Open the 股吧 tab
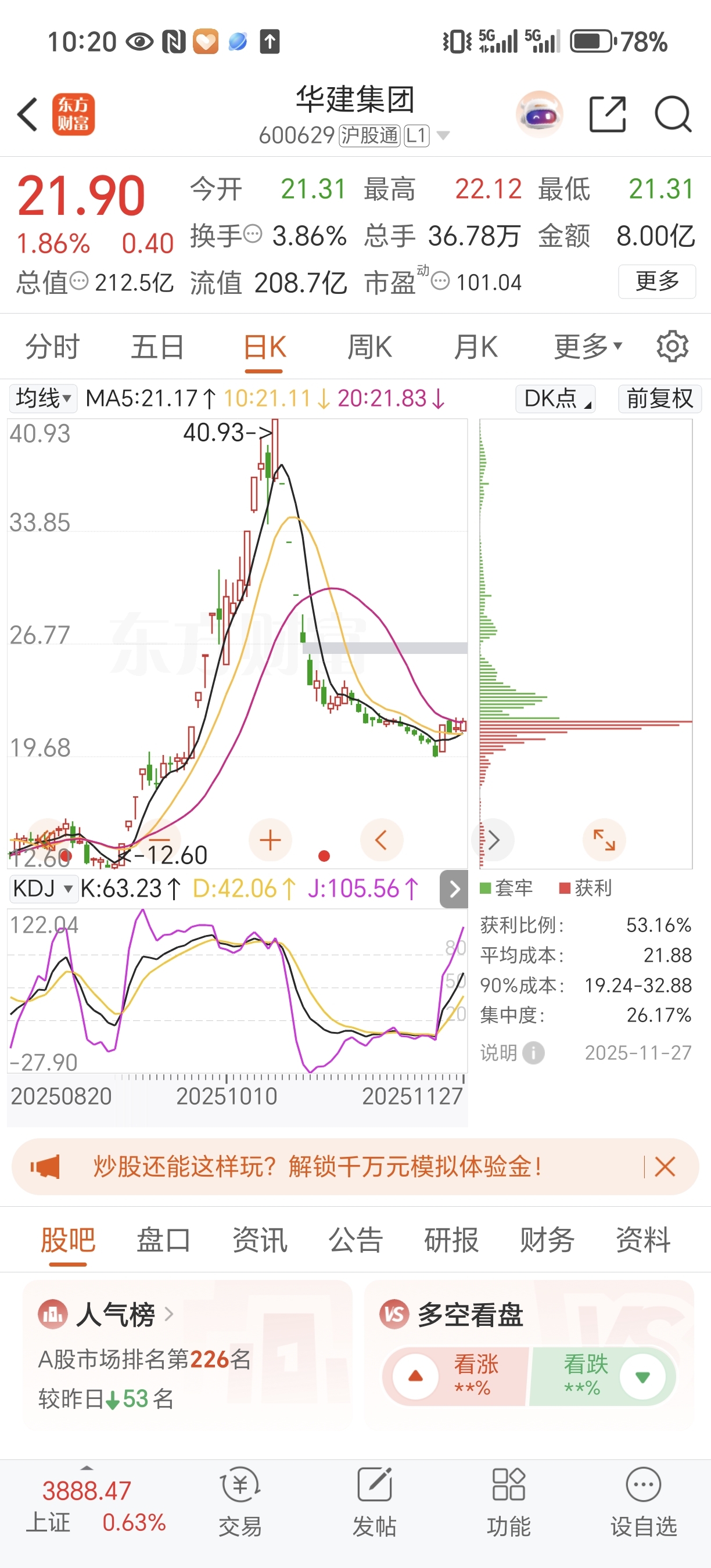This screenshot has width=711, height=1568. pos(67,1240)
